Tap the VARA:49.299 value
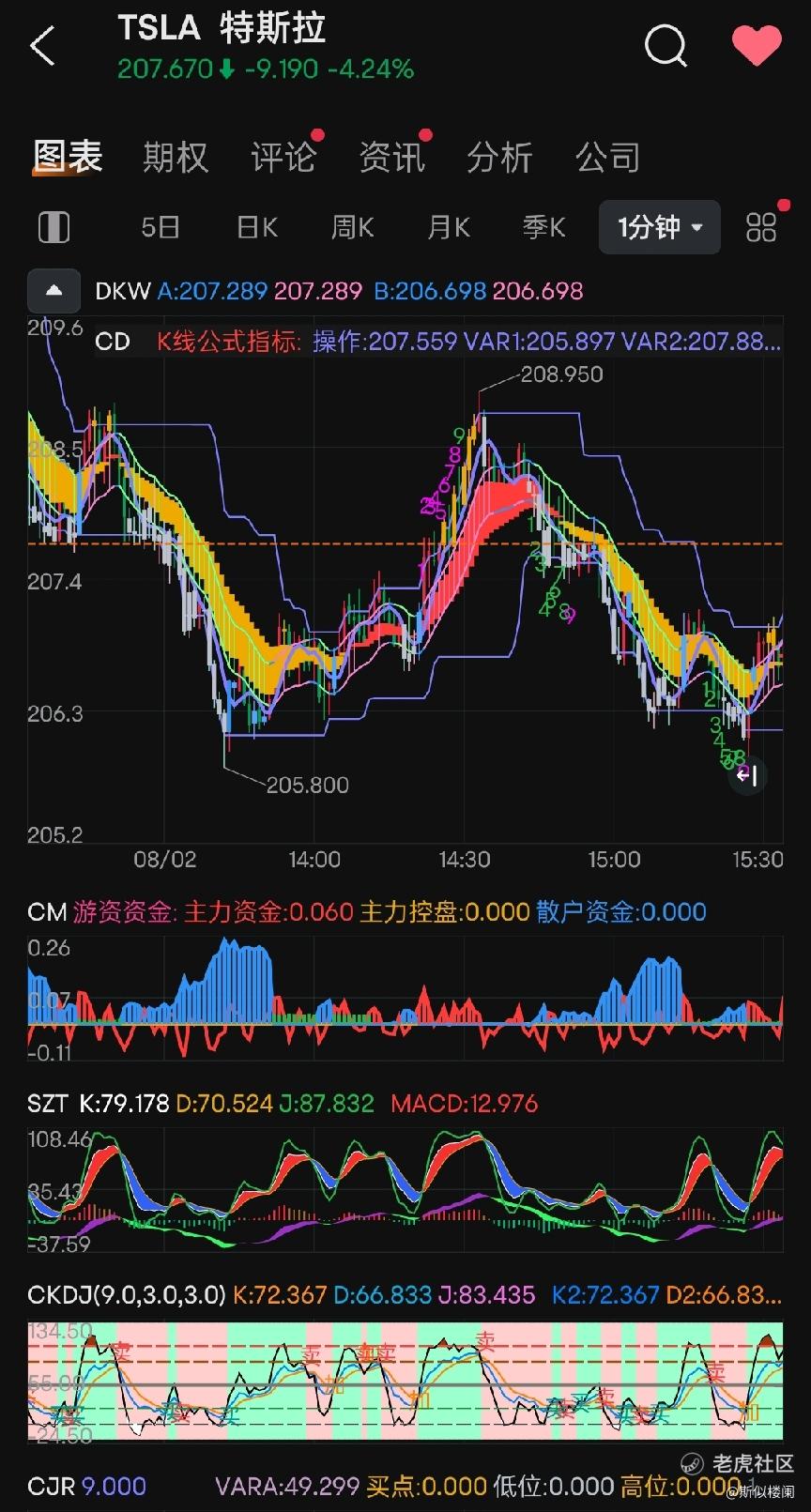 [x=287, y=1487]
